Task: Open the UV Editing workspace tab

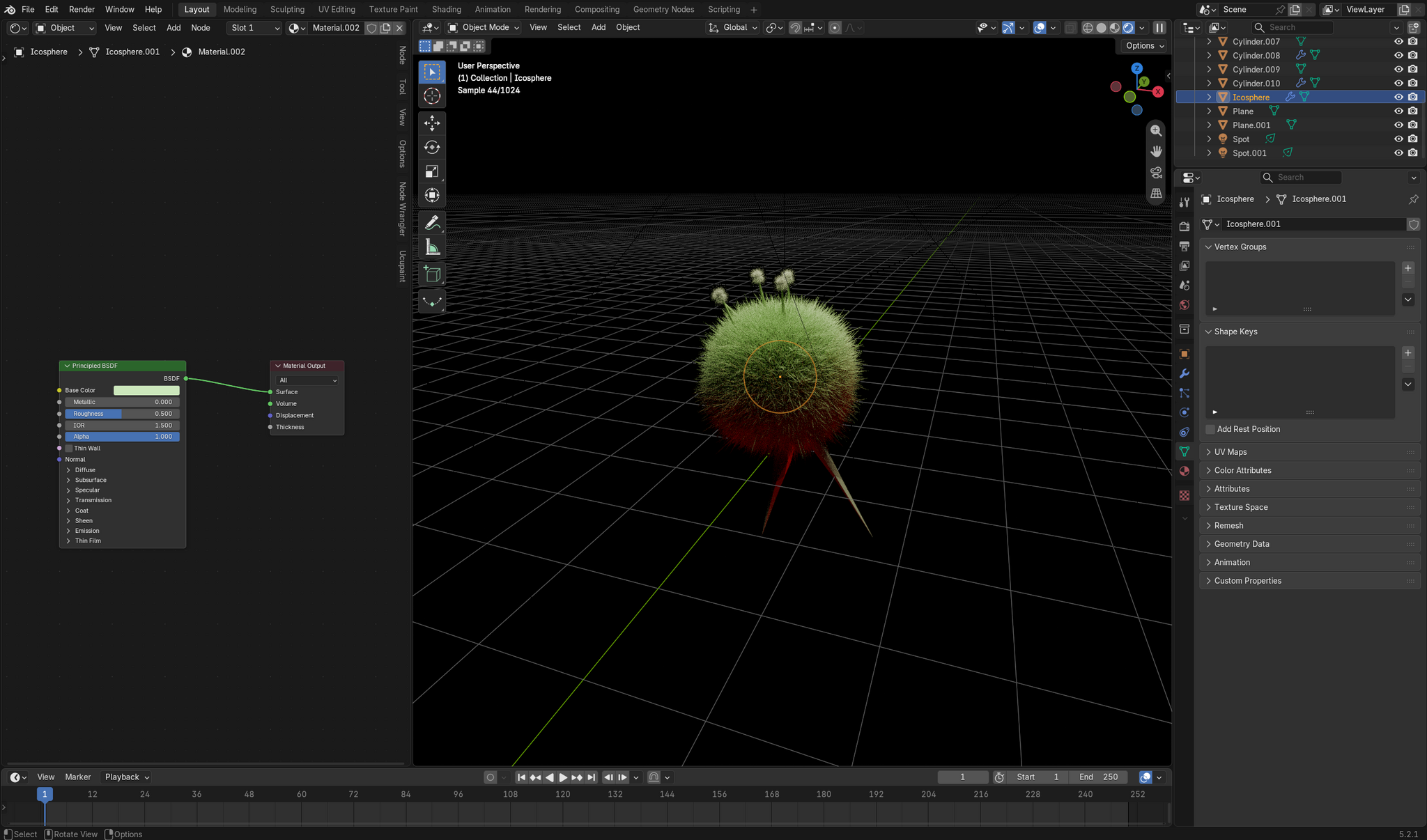Action: (x=337, y=9)
